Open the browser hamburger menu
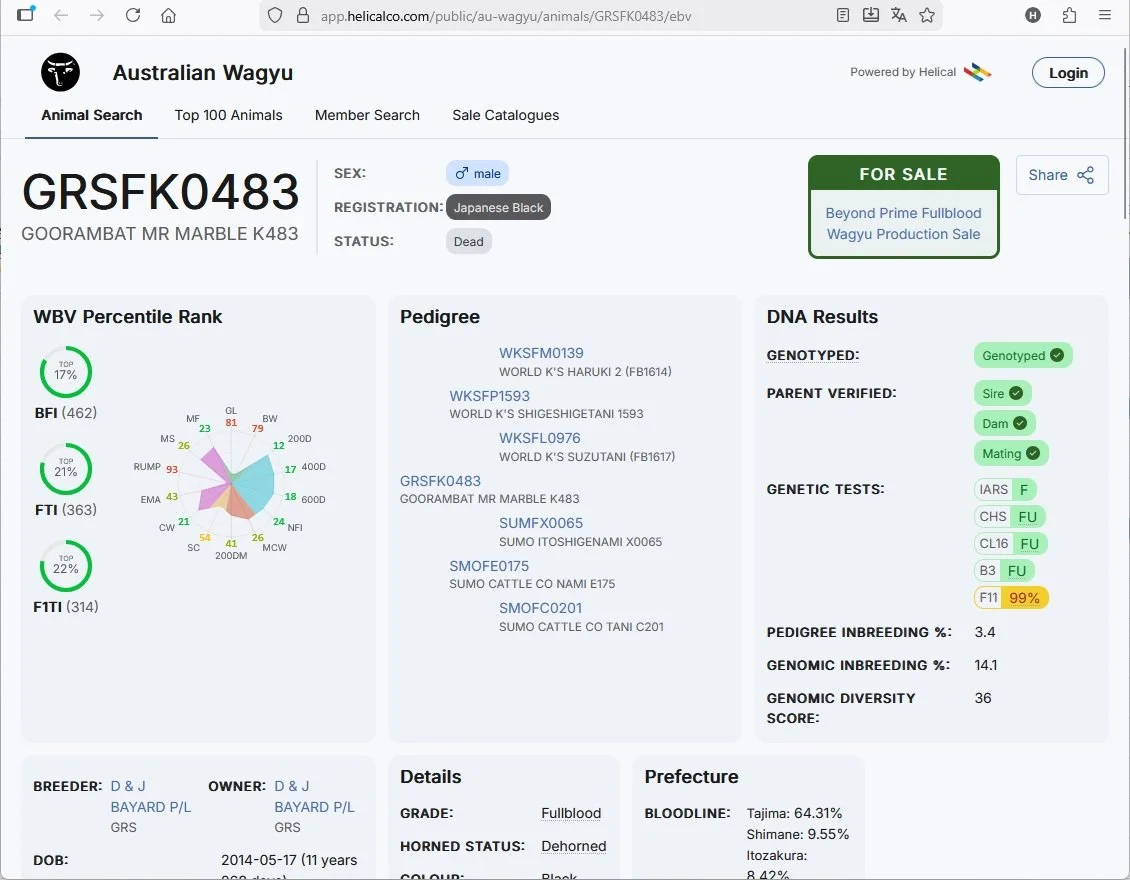 [1105, 15]
